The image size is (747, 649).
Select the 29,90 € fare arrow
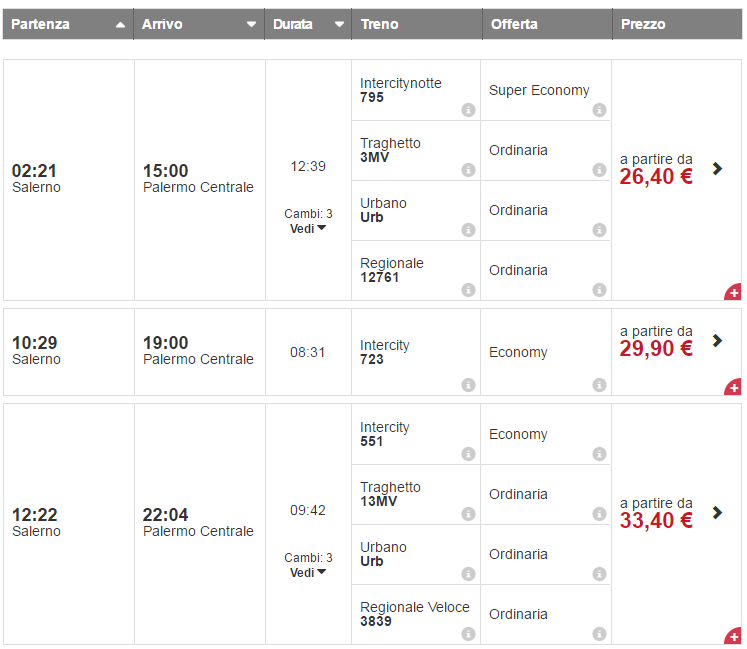click(717, 340)
